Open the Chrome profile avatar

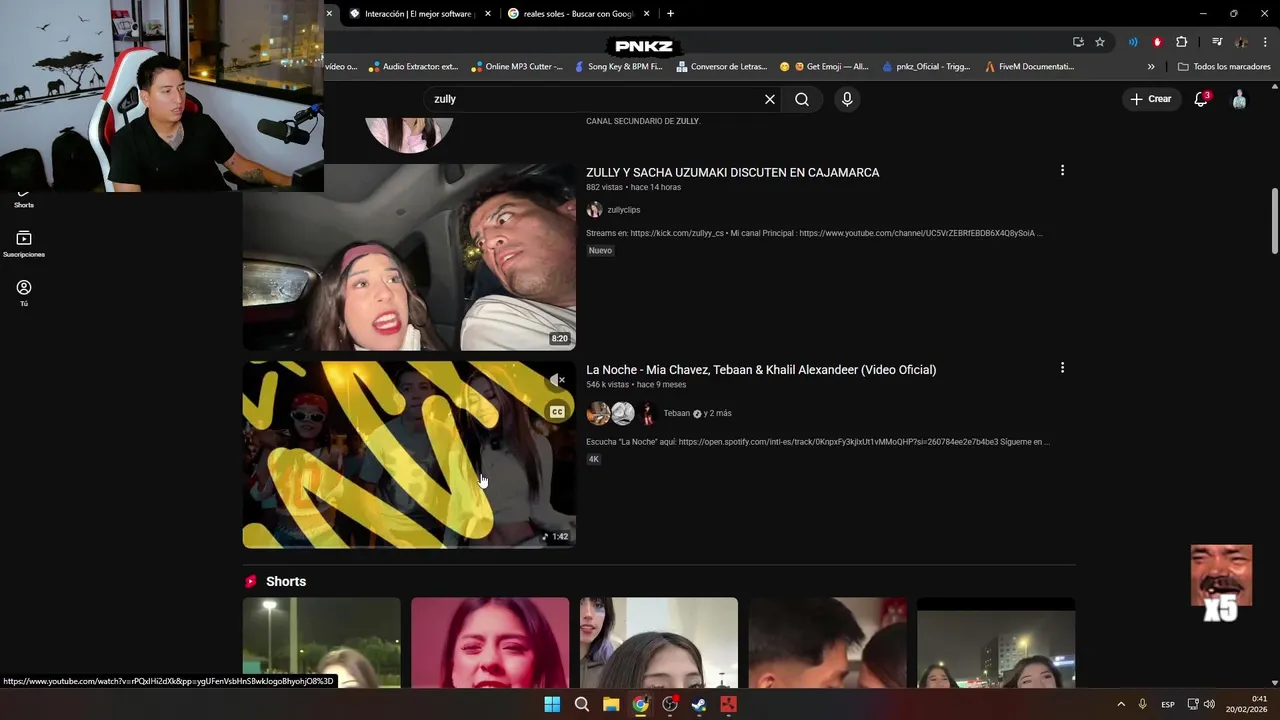(1241, 42)
